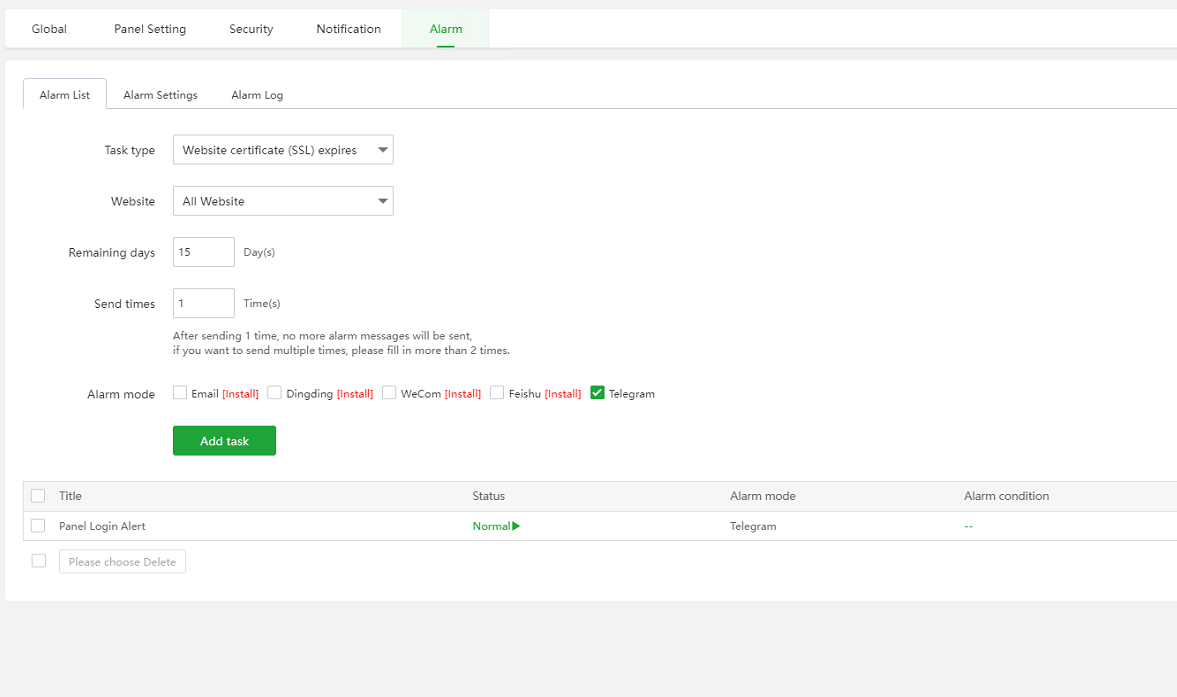Click the Install link beside Email

point(240,394)
